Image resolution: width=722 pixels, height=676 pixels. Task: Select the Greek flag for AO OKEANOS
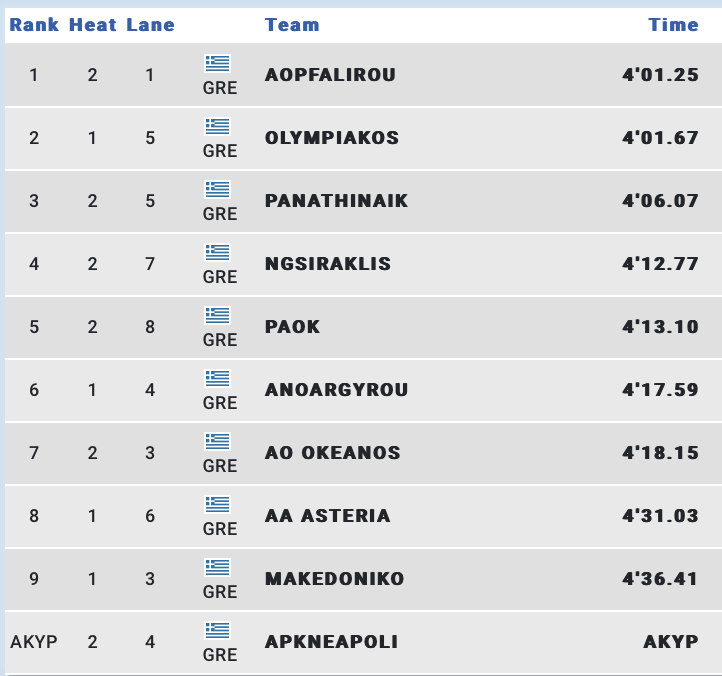tap(217, 441)
